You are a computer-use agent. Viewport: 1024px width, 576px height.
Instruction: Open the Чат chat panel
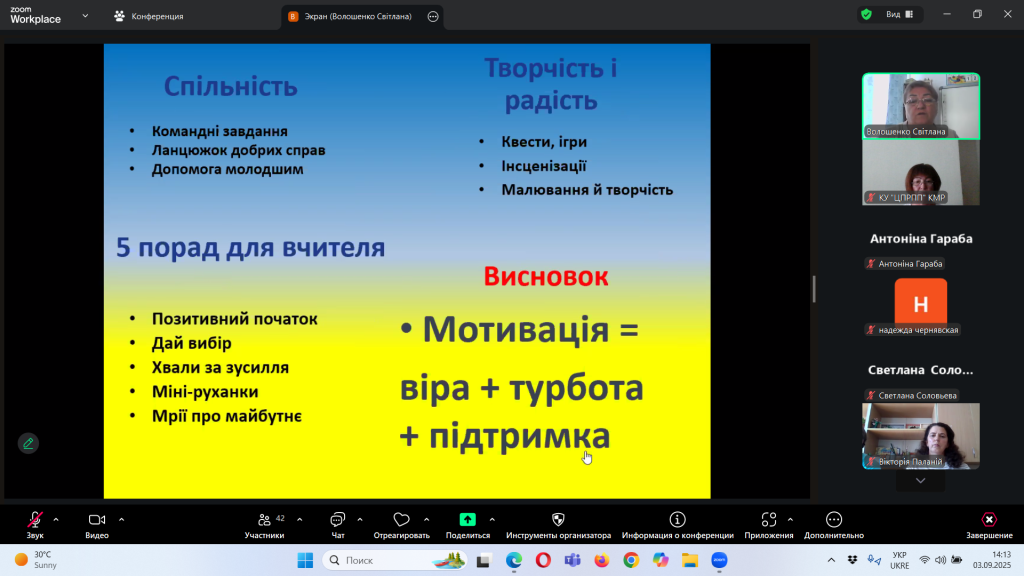point(337,520)
